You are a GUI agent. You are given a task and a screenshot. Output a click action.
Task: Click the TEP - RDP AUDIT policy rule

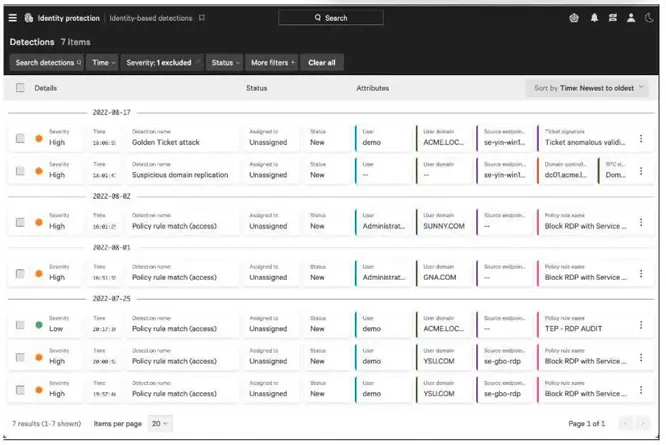573,329
